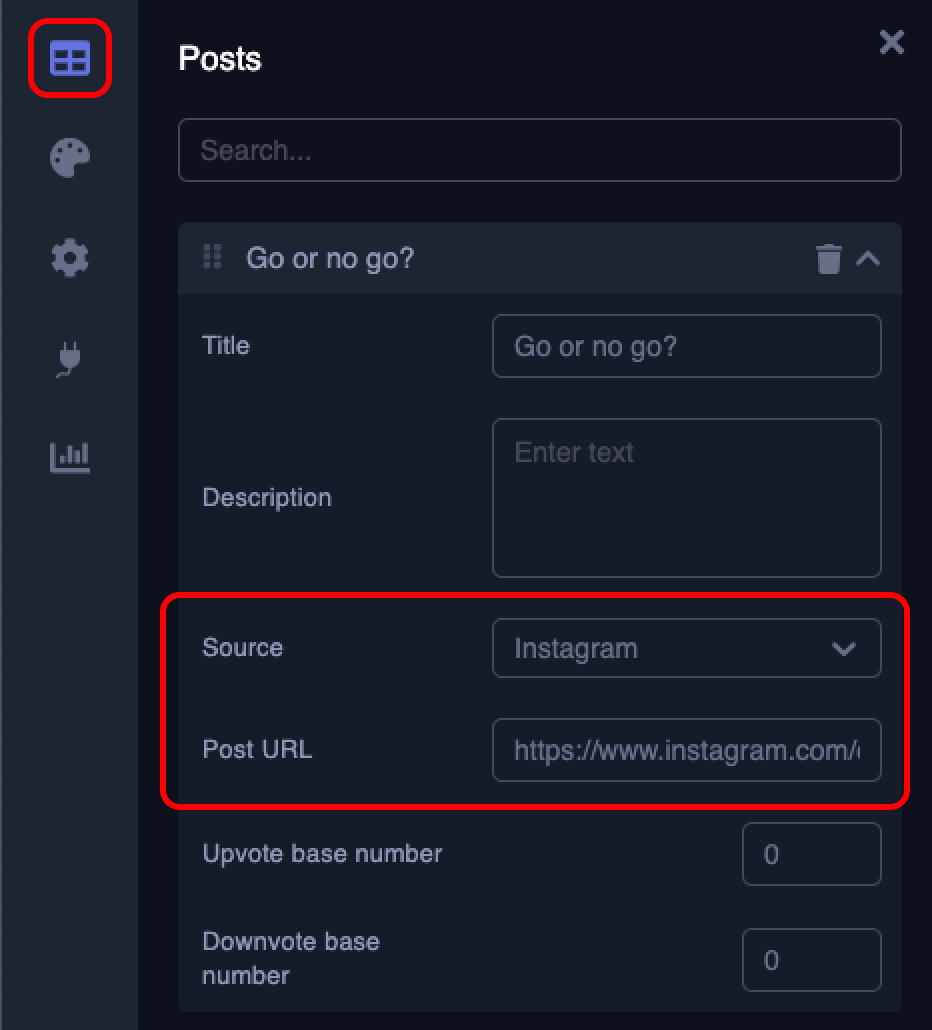Click the Post URL input field

tap(686, 749)
